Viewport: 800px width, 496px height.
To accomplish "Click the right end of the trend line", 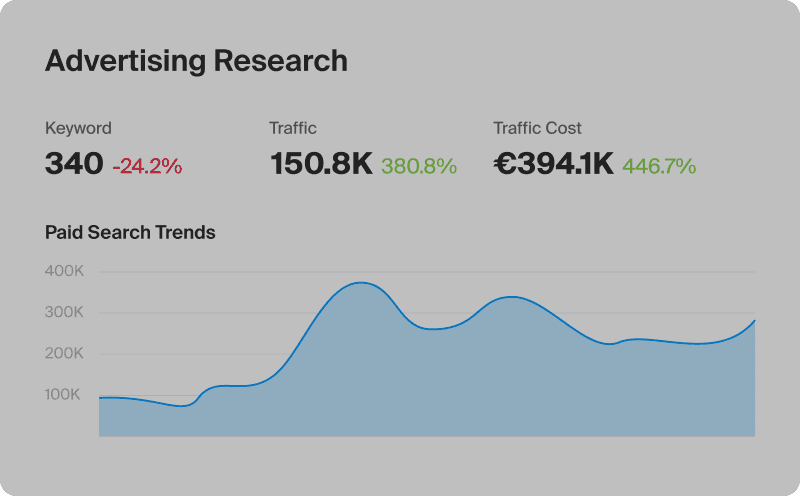I will point(754,321).
